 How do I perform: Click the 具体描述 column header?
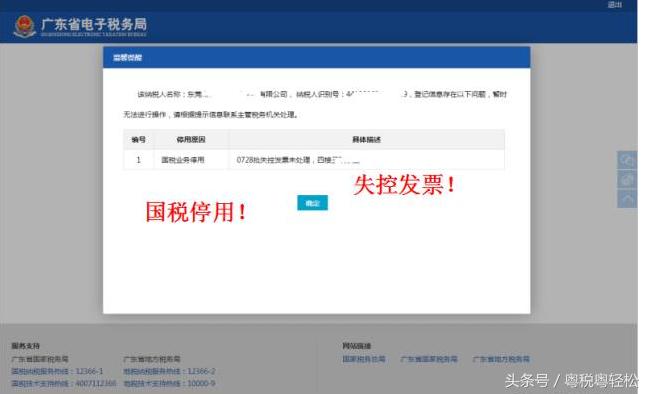tap(366, 140)
